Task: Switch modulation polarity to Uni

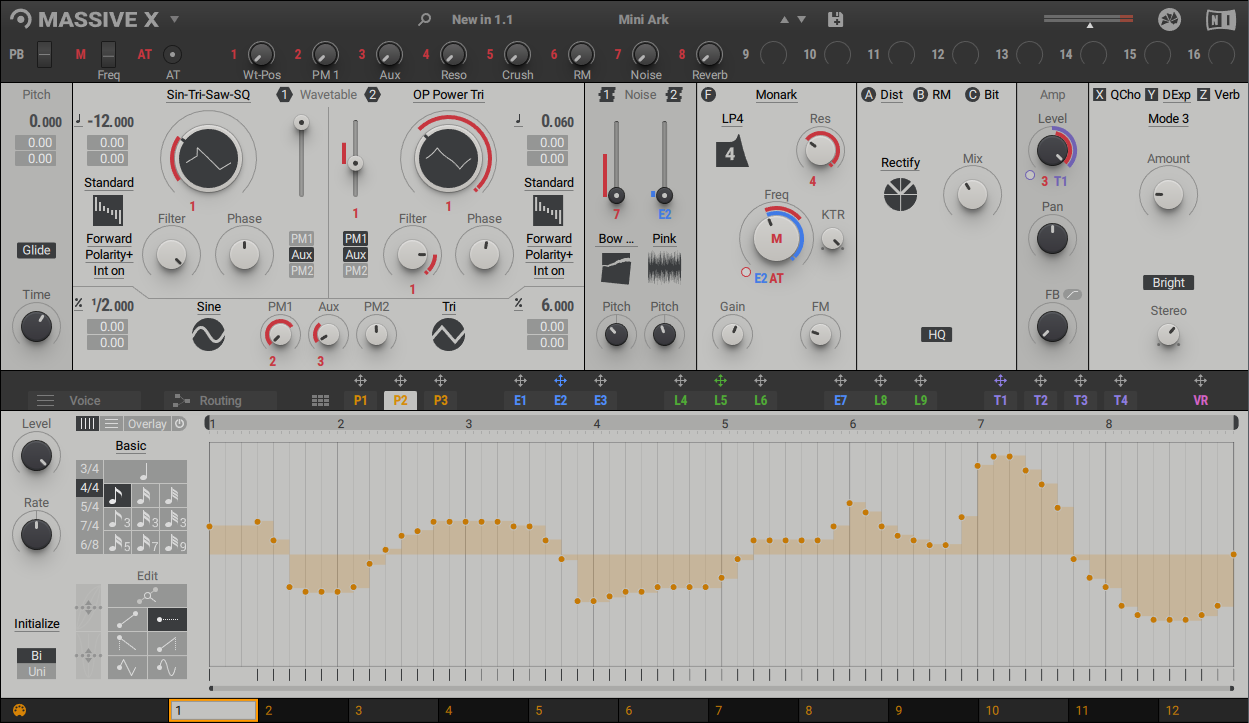Action: (x=36, y=672)
